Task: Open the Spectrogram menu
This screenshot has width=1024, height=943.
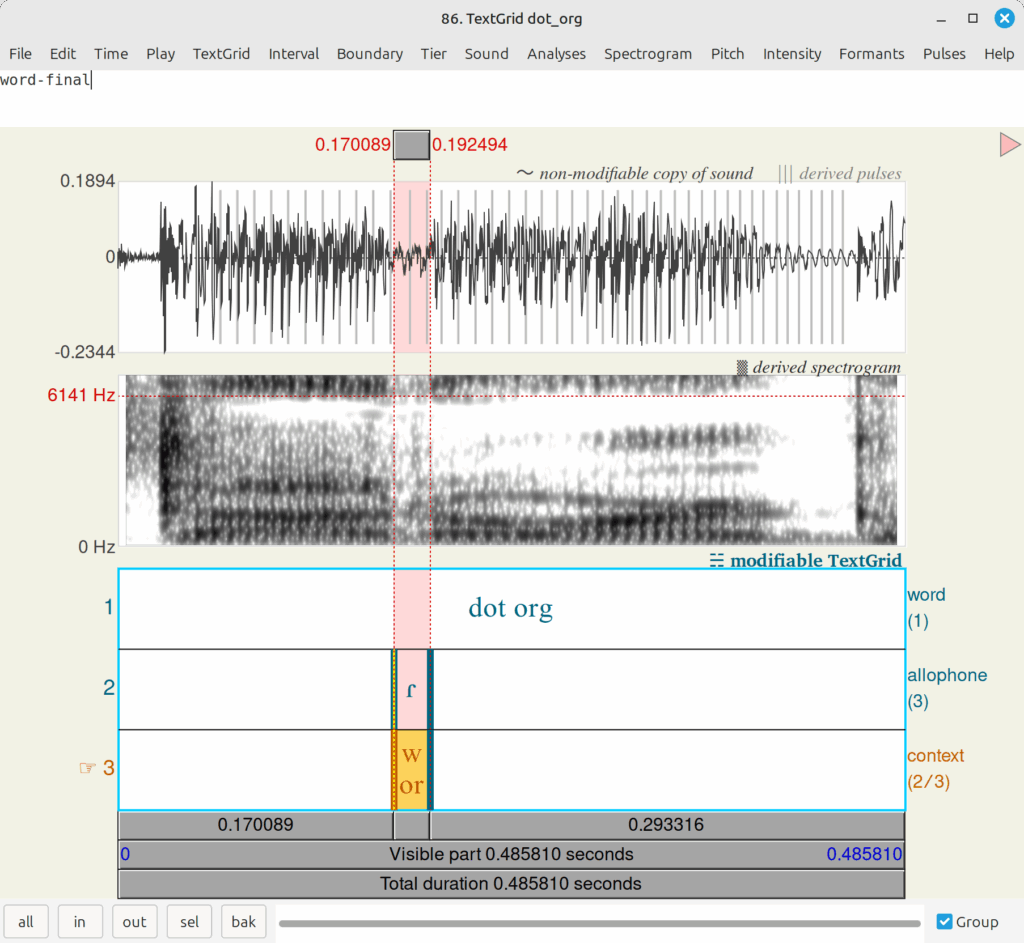Action: coord(647,54)
